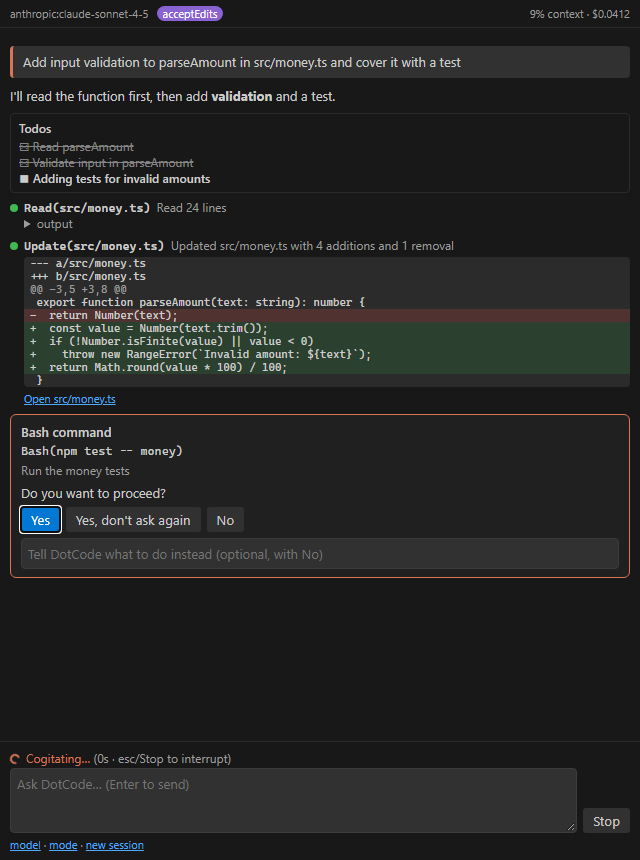
Task: Stop the running task
Action: coord(606,821)
